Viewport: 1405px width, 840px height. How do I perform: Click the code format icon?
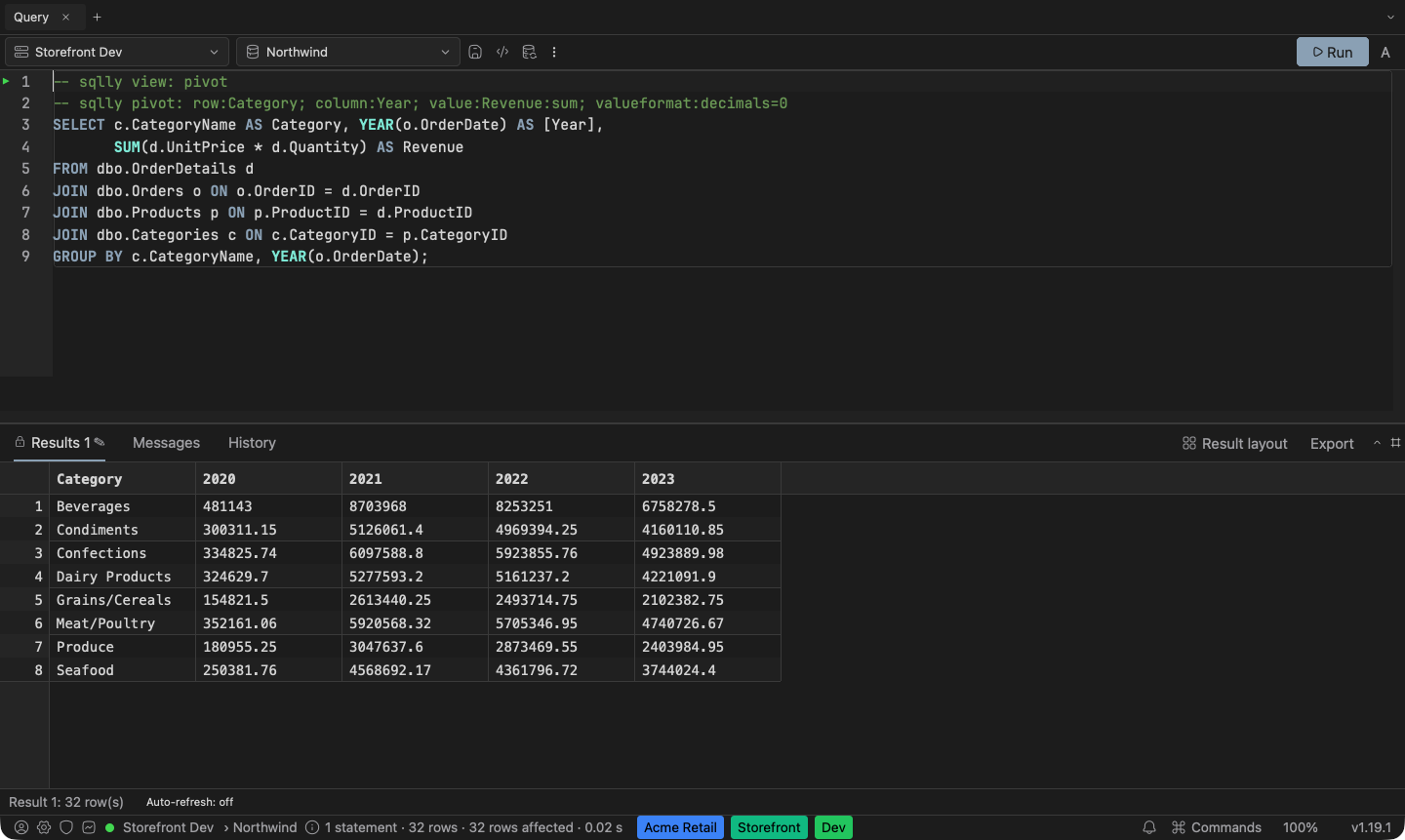[502, 52]
